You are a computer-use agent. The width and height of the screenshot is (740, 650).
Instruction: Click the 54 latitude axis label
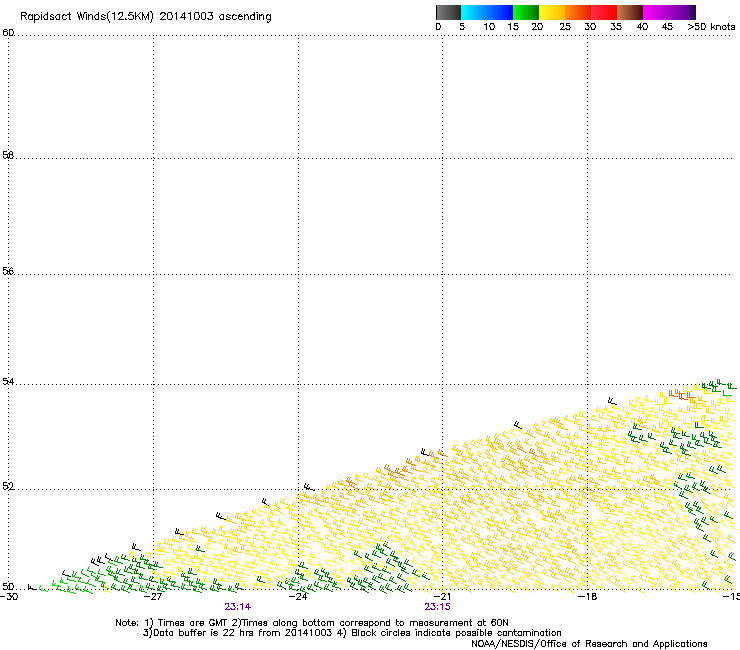point(8,381)
